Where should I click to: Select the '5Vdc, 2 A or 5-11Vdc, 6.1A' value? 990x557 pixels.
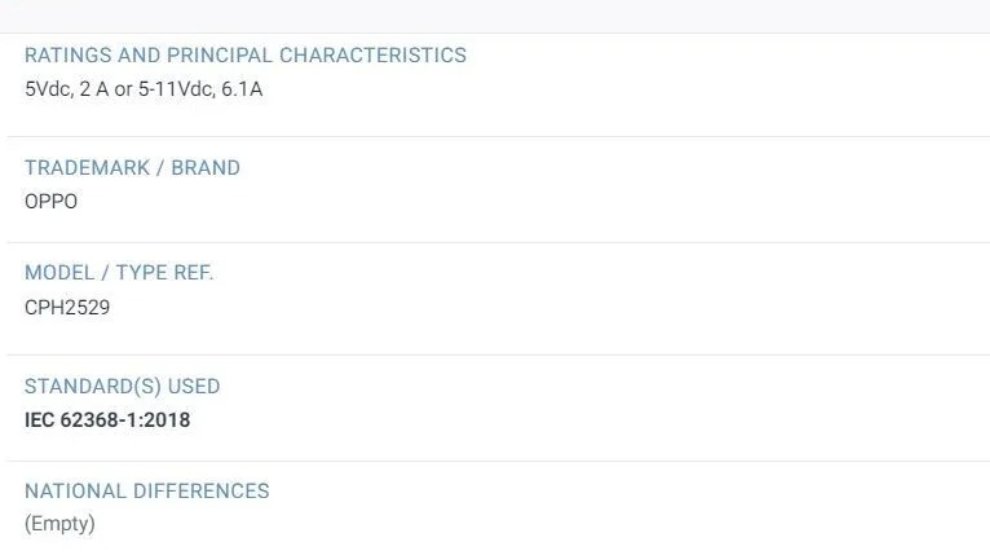144,89
